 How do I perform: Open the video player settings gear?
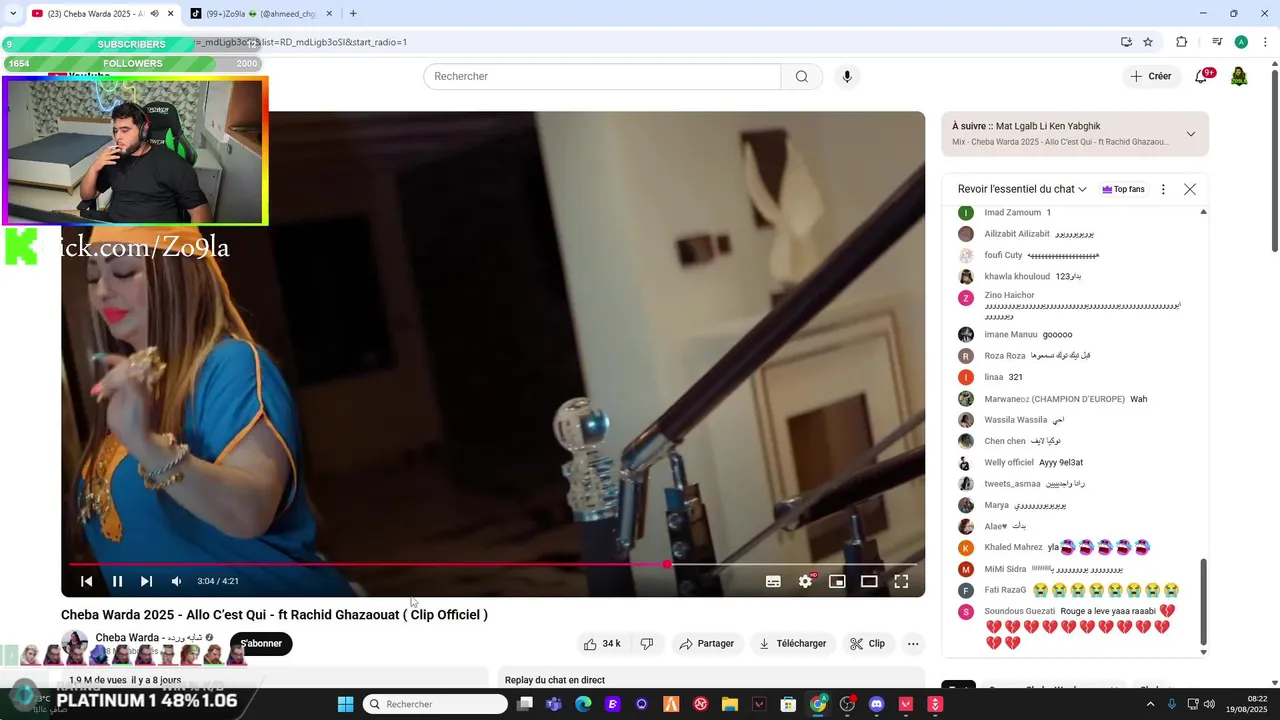pos(805,581)
